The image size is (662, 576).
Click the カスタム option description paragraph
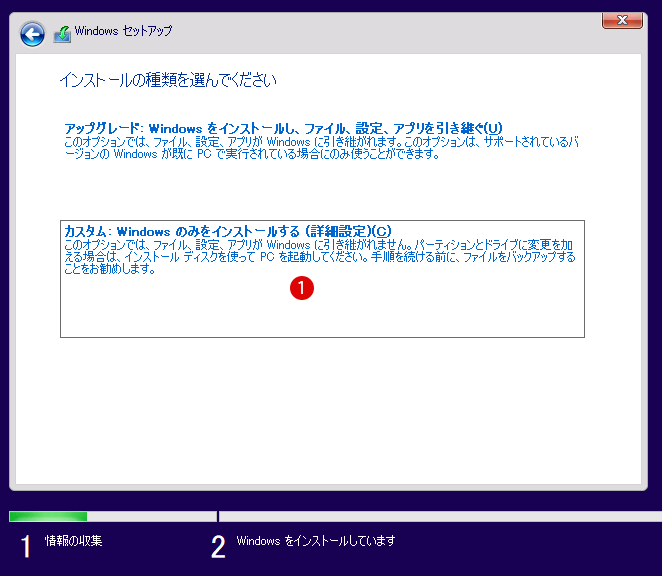coord(320,257)
